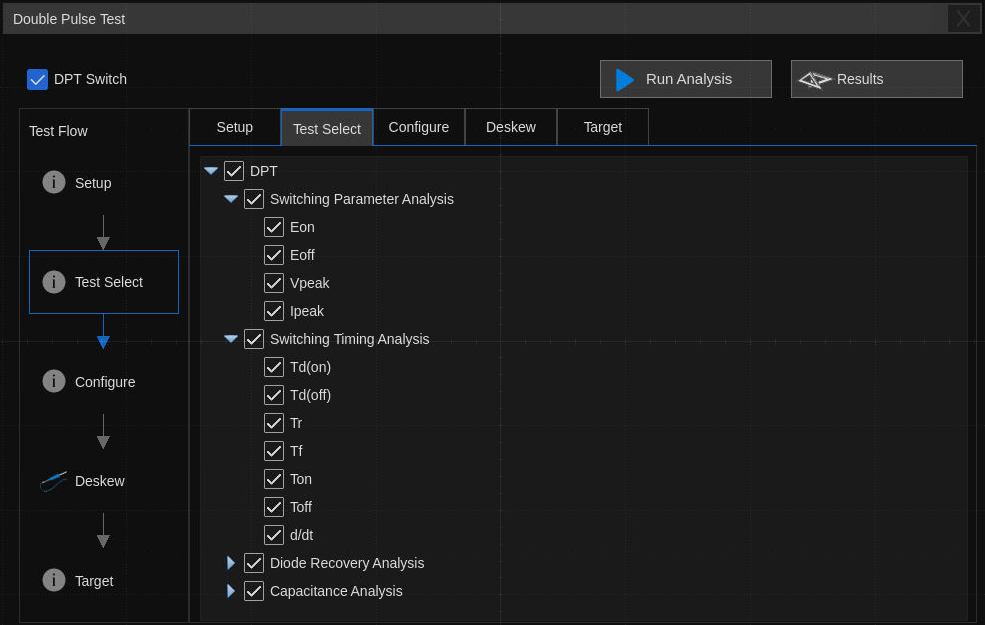Click the Target info icon in Test Flow

54,580
